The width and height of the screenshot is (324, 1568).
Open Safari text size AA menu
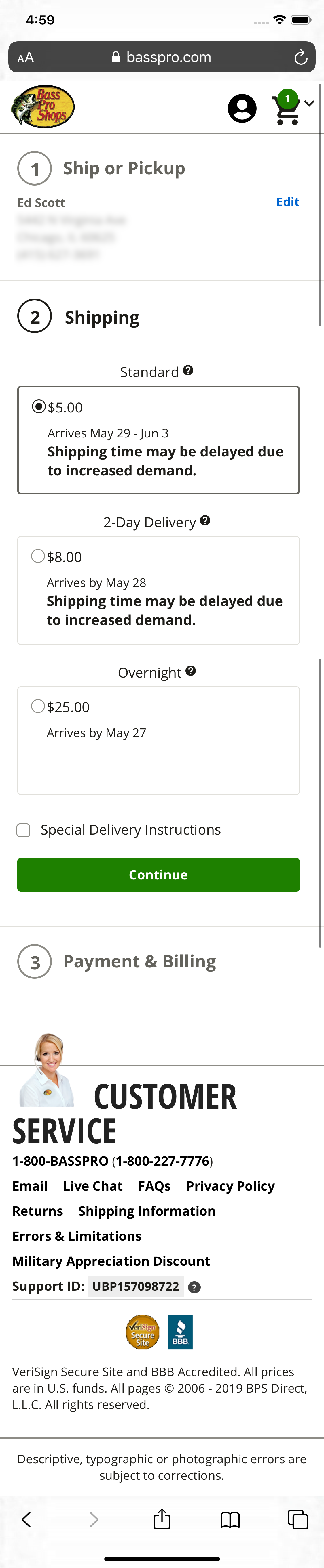point(26,58)
